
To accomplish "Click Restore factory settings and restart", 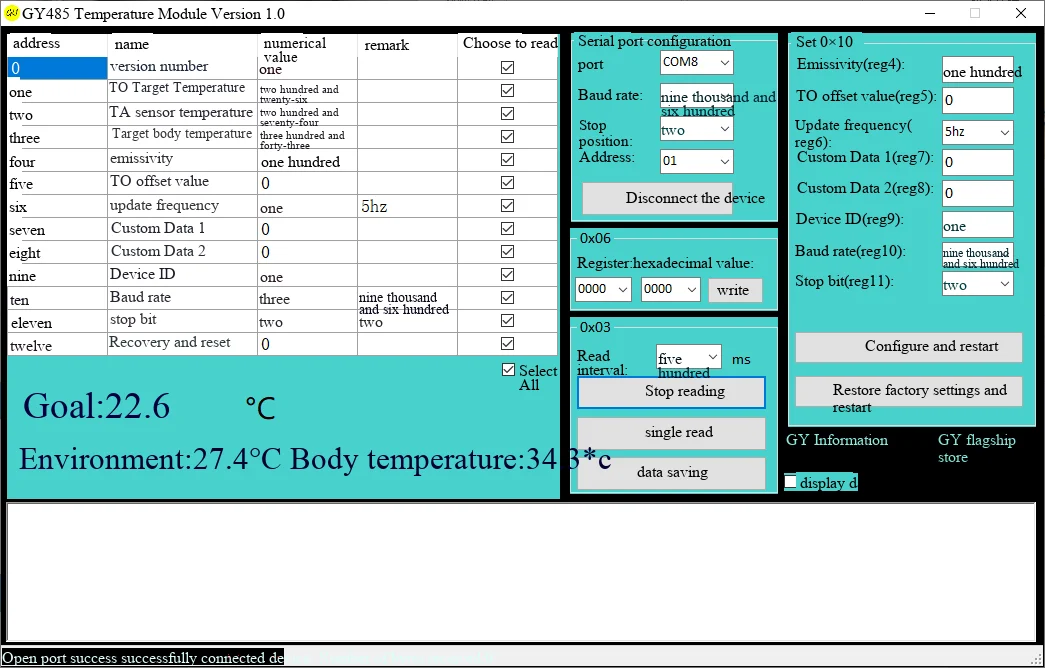I will 908,391.
